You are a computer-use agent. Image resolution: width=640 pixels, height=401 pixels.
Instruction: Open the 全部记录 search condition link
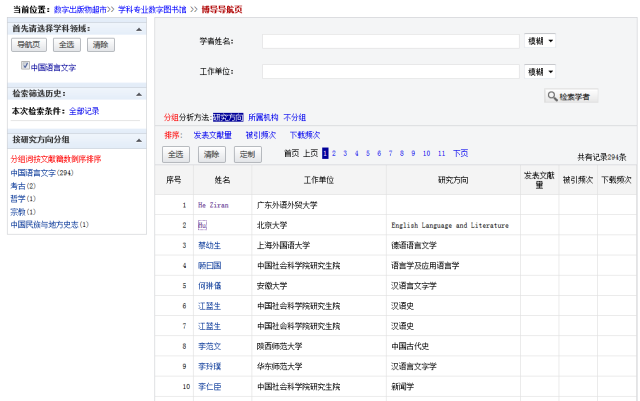(84, 111)
